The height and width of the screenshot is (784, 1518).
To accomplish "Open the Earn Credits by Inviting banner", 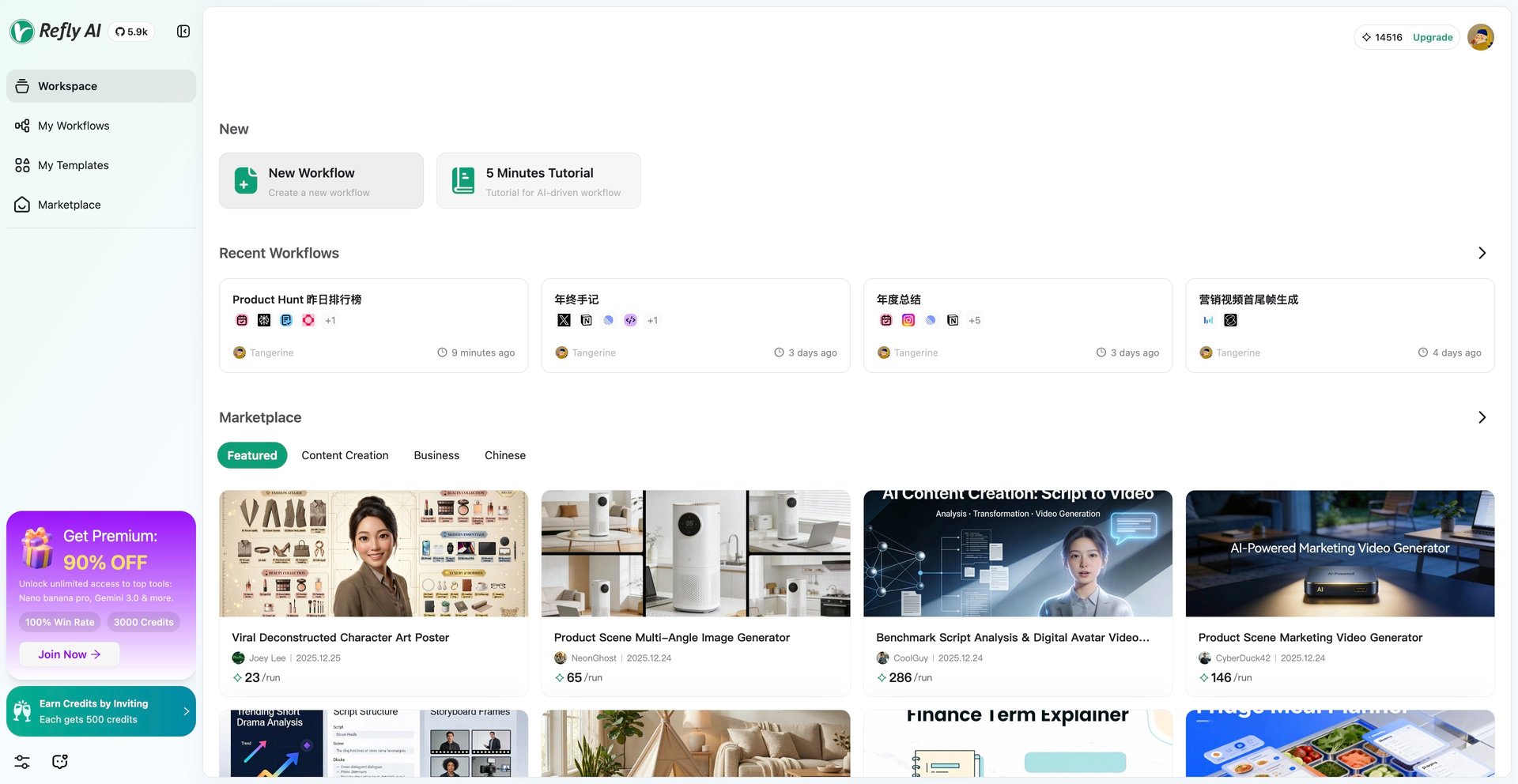I will 101,711.
